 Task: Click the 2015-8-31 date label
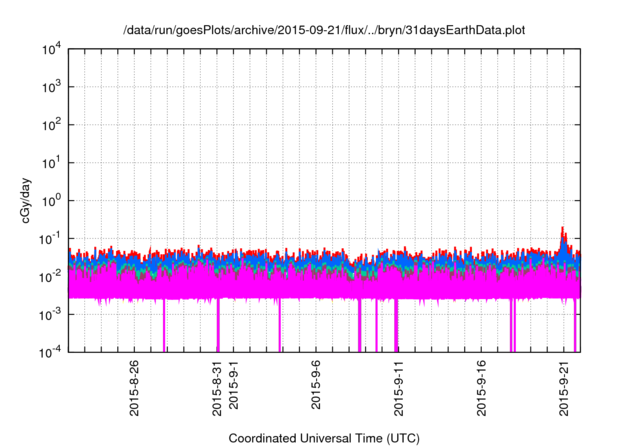(x=217, y=388)
